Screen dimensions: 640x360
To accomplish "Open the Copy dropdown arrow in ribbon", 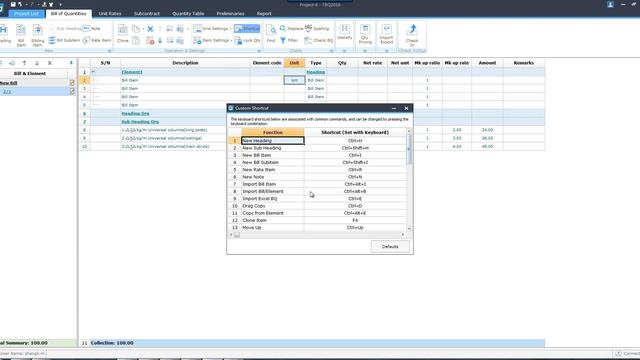I will 143,29.
